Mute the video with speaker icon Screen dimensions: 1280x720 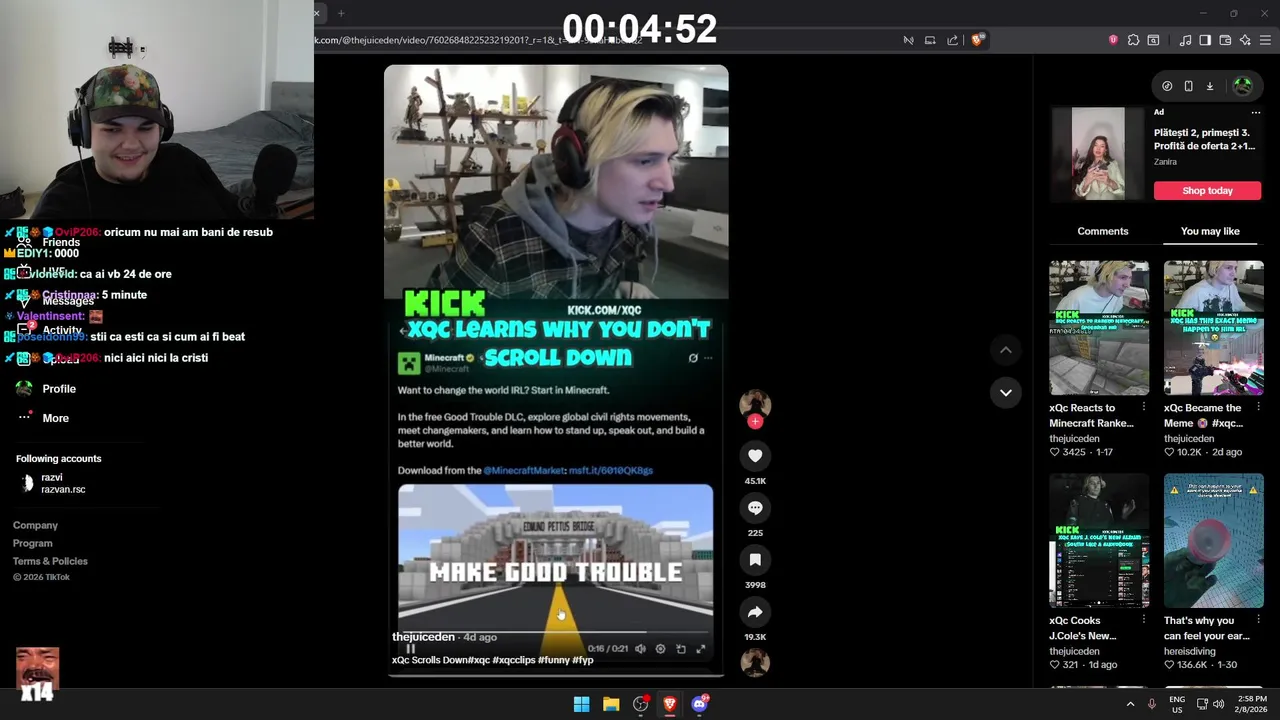point(640,649)
